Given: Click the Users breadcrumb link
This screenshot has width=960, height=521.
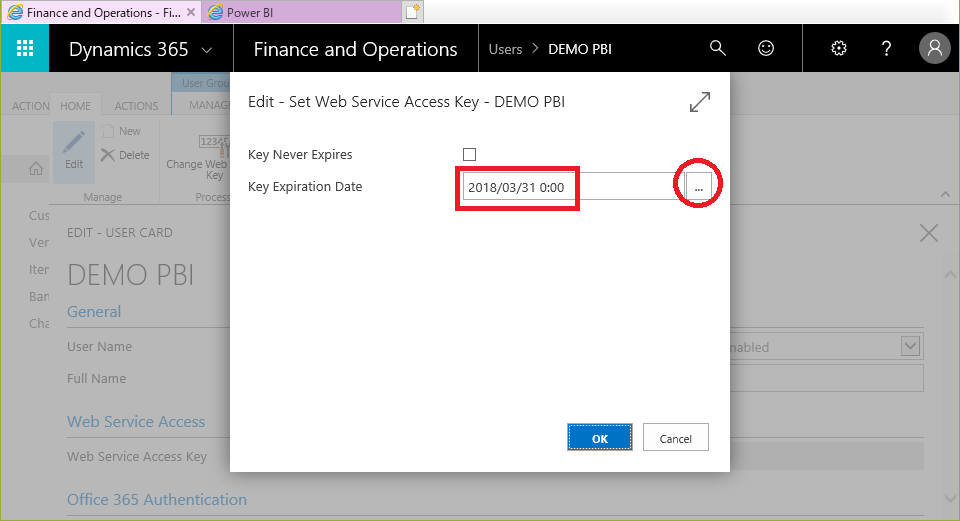Looking at the screenshot, I should point(505,49).
